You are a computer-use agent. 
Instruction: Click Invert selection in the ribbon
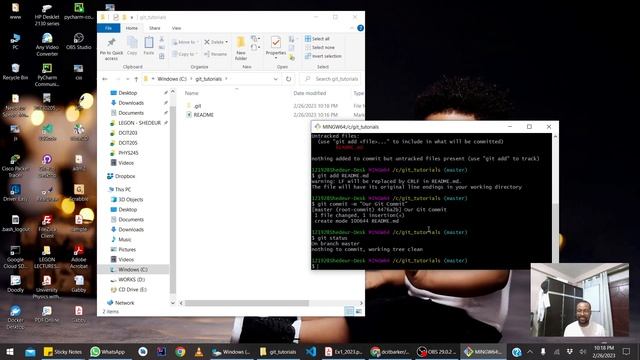coord(323,56)
